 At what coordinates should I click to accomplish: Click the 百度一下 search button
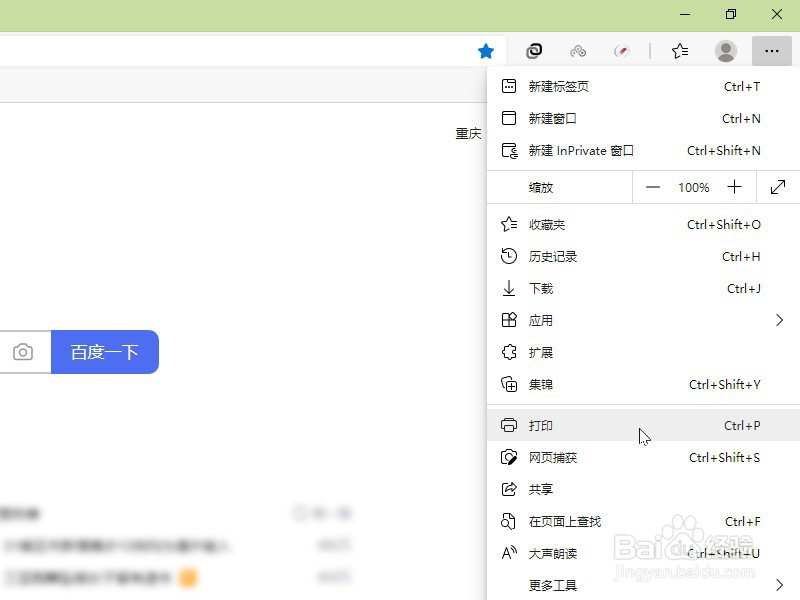pyautogui.click(x=105, y=352)
